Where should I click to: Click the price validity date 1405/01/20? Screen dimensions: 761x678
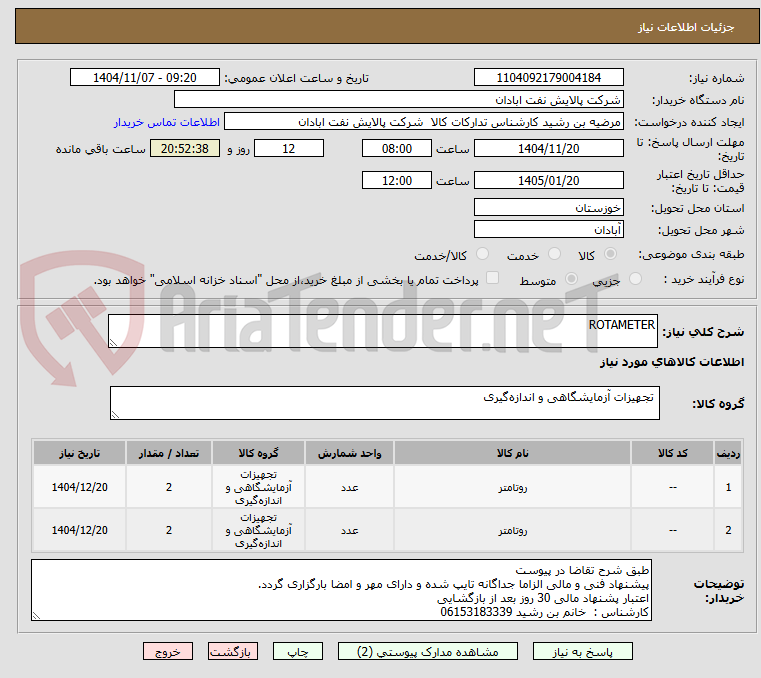pyautogui.click(x=548, y=181)
